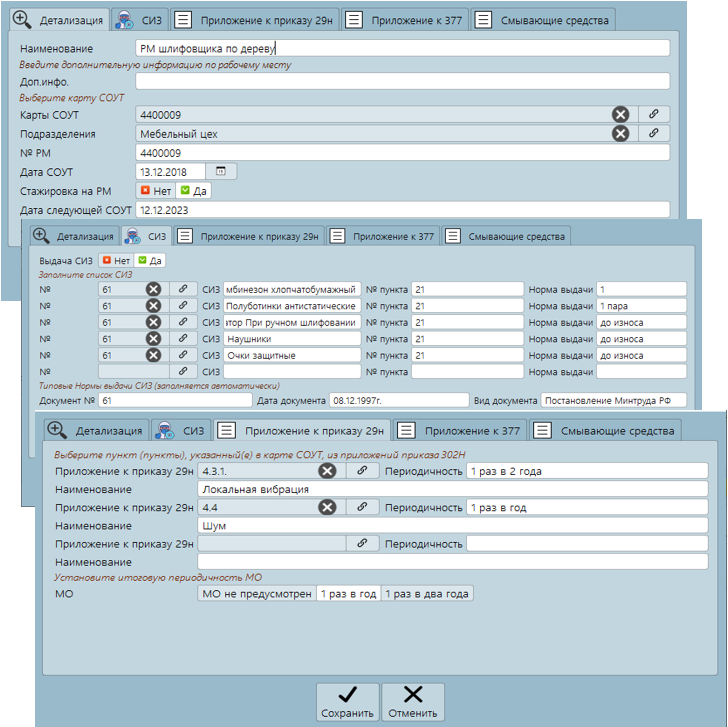Clear the Карты СОУТ value 4400009

[620, 114]
